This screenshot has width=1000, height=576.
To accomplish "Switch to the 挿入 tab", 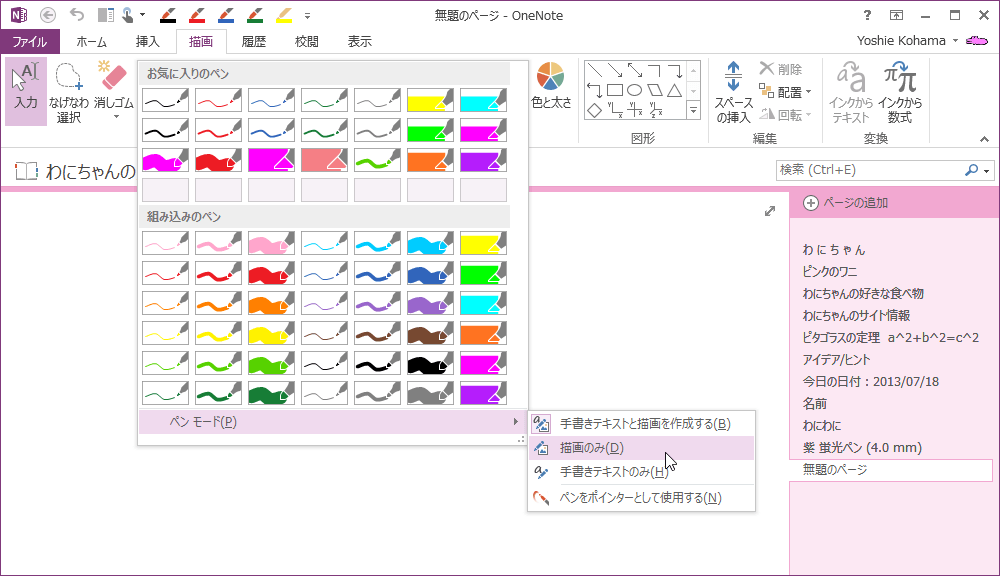I will pos(147,41).
